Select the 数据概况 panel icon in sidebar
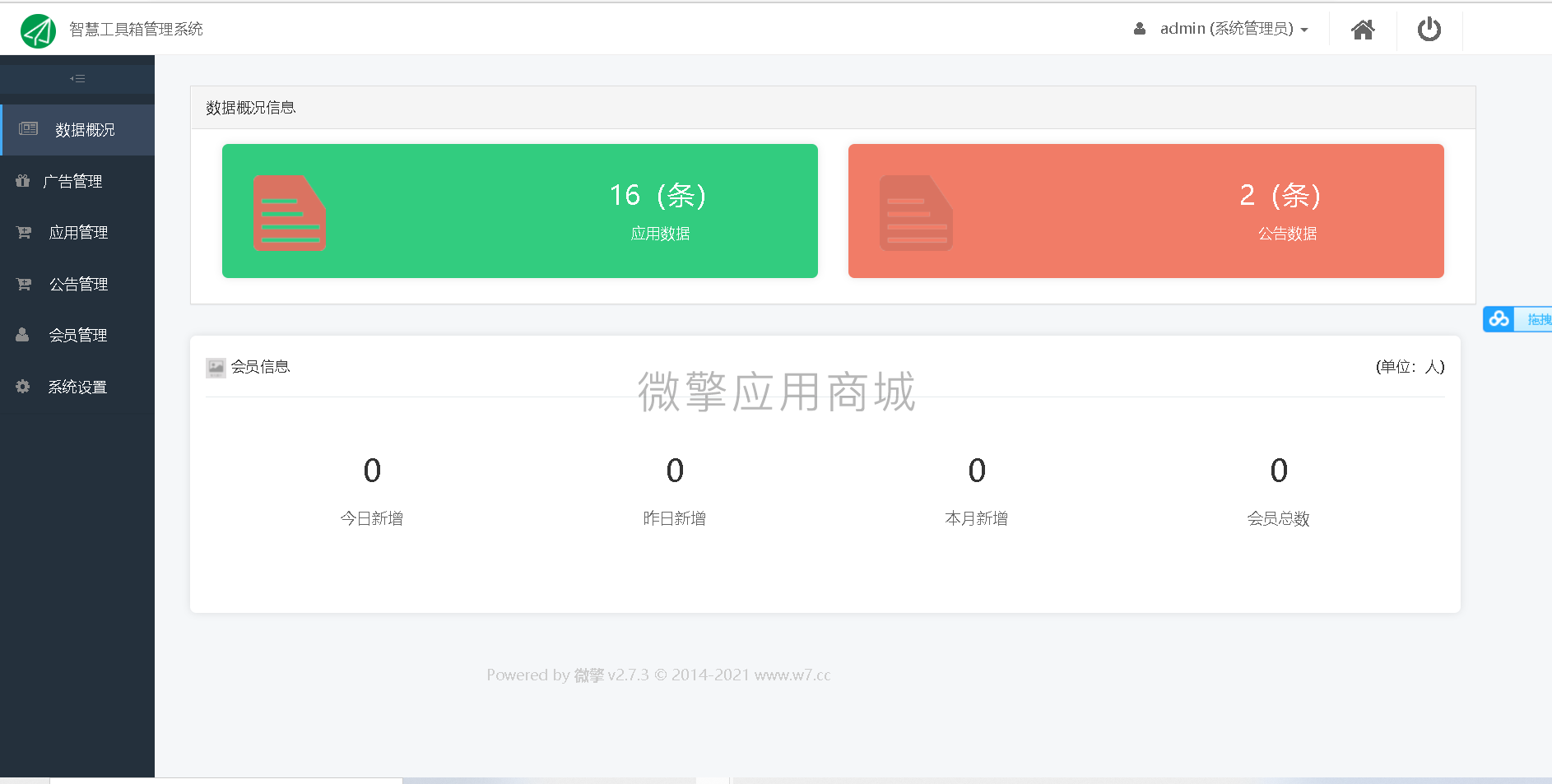Image resolution: width=1552 pixels, height=784 pixels. pos(27,129)
